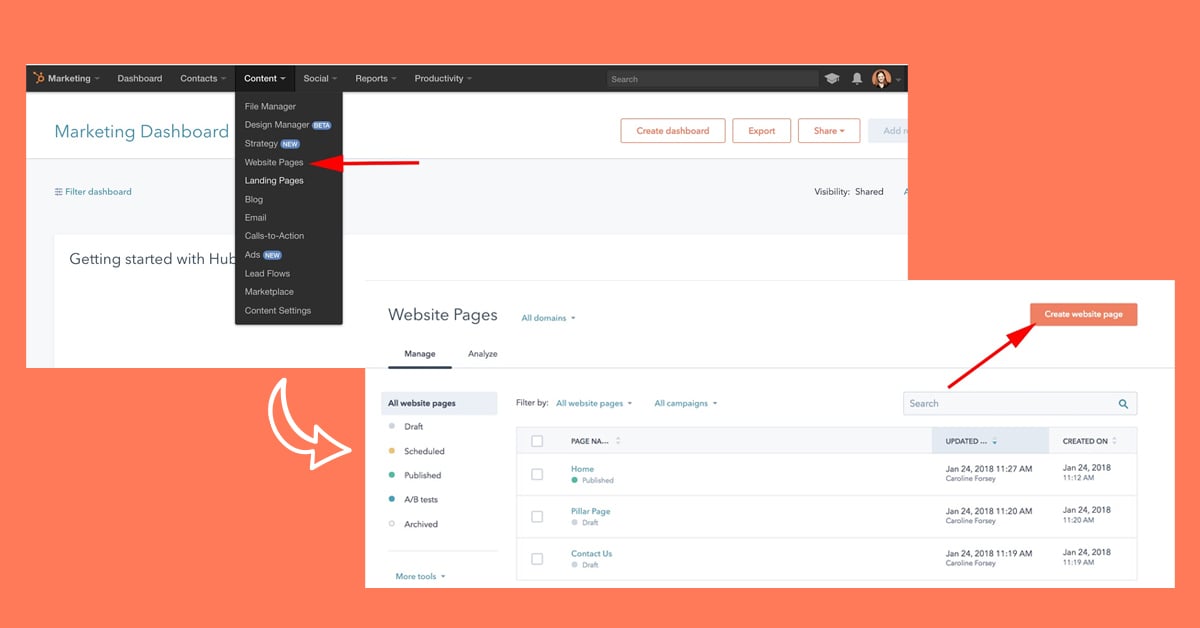Open the notifications bell icon
This screenshot has width=1200, height=628.
point(857,79)
